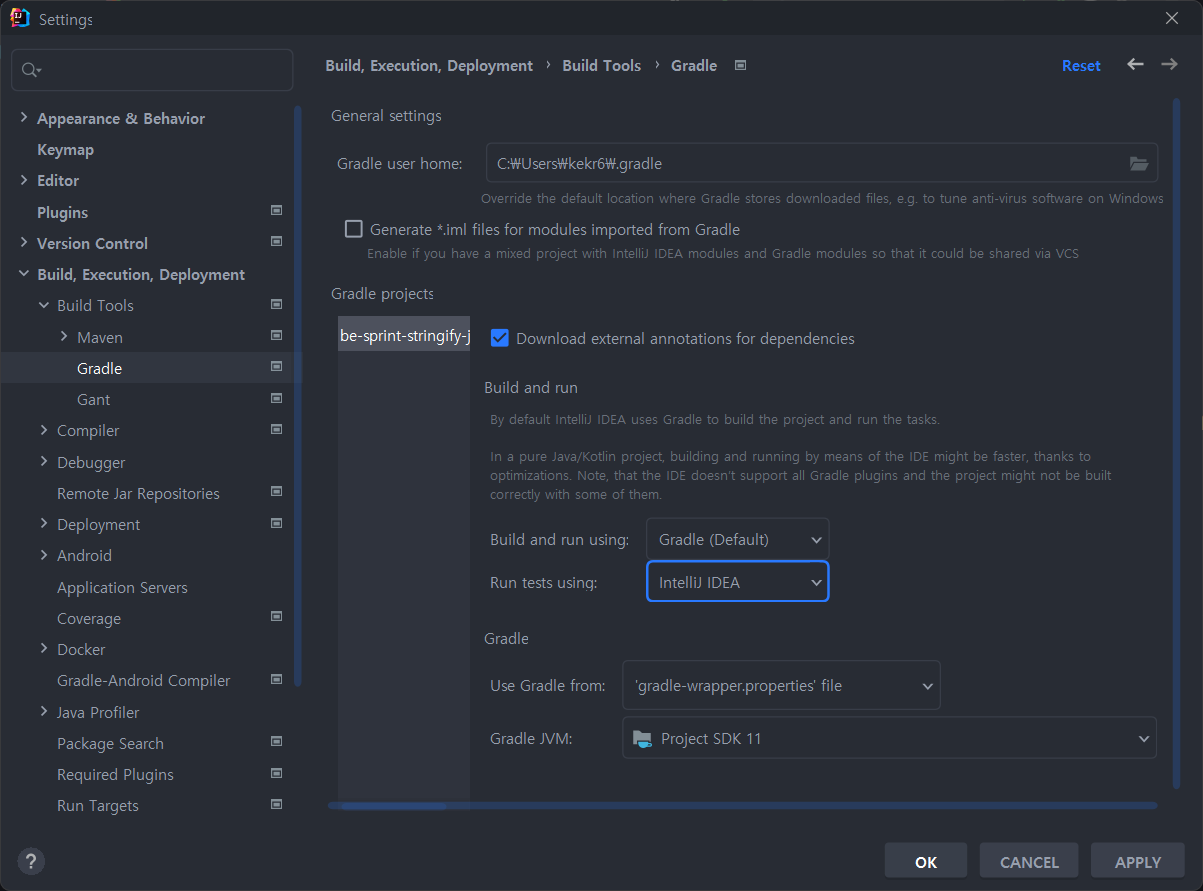This screenshot has height=891, width=1203.
Task: Focus the settings search field
Action: (152, 70)
